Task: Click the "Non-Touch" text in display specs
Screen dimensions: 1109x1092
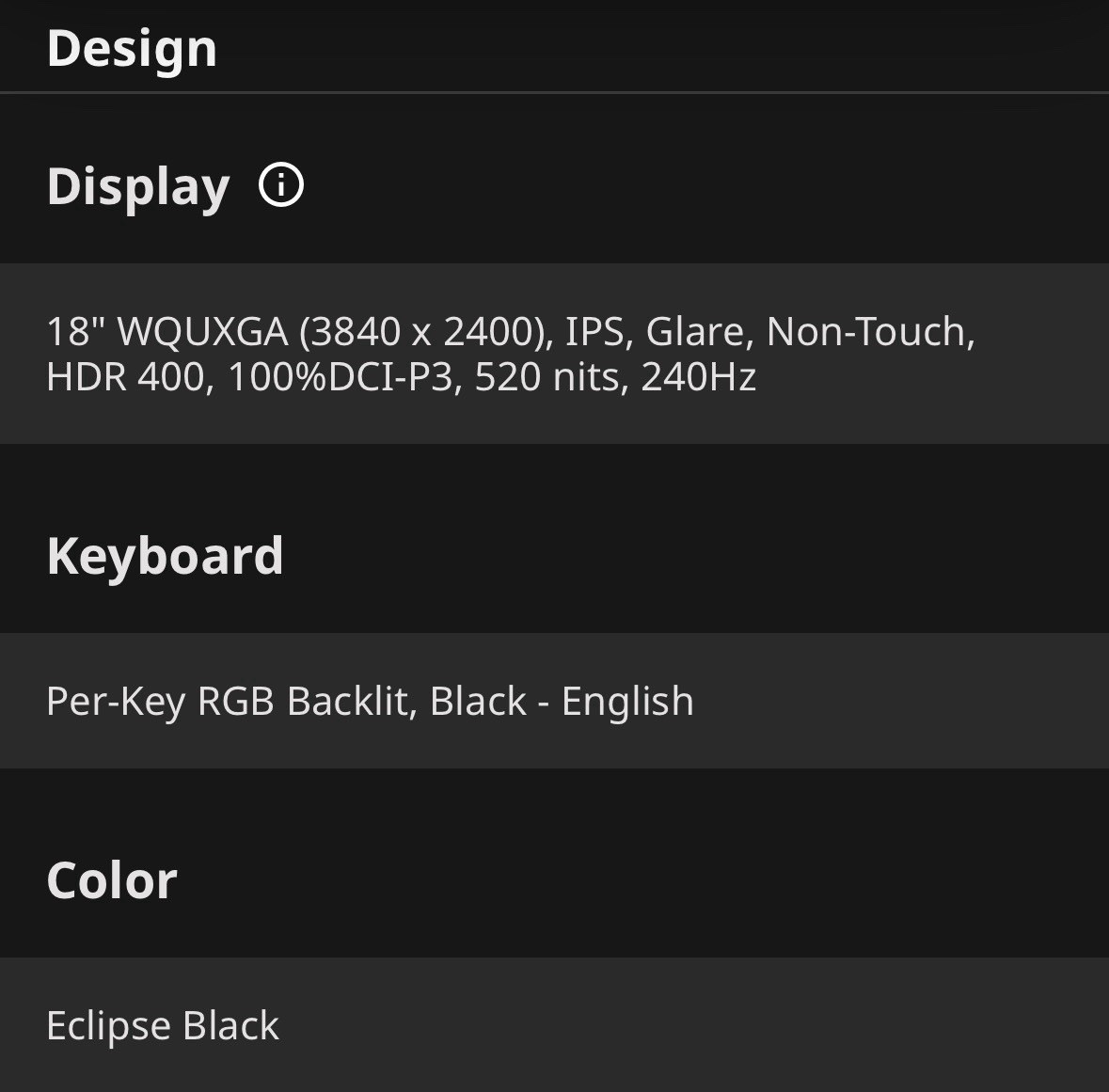Action: coord(865,331)
